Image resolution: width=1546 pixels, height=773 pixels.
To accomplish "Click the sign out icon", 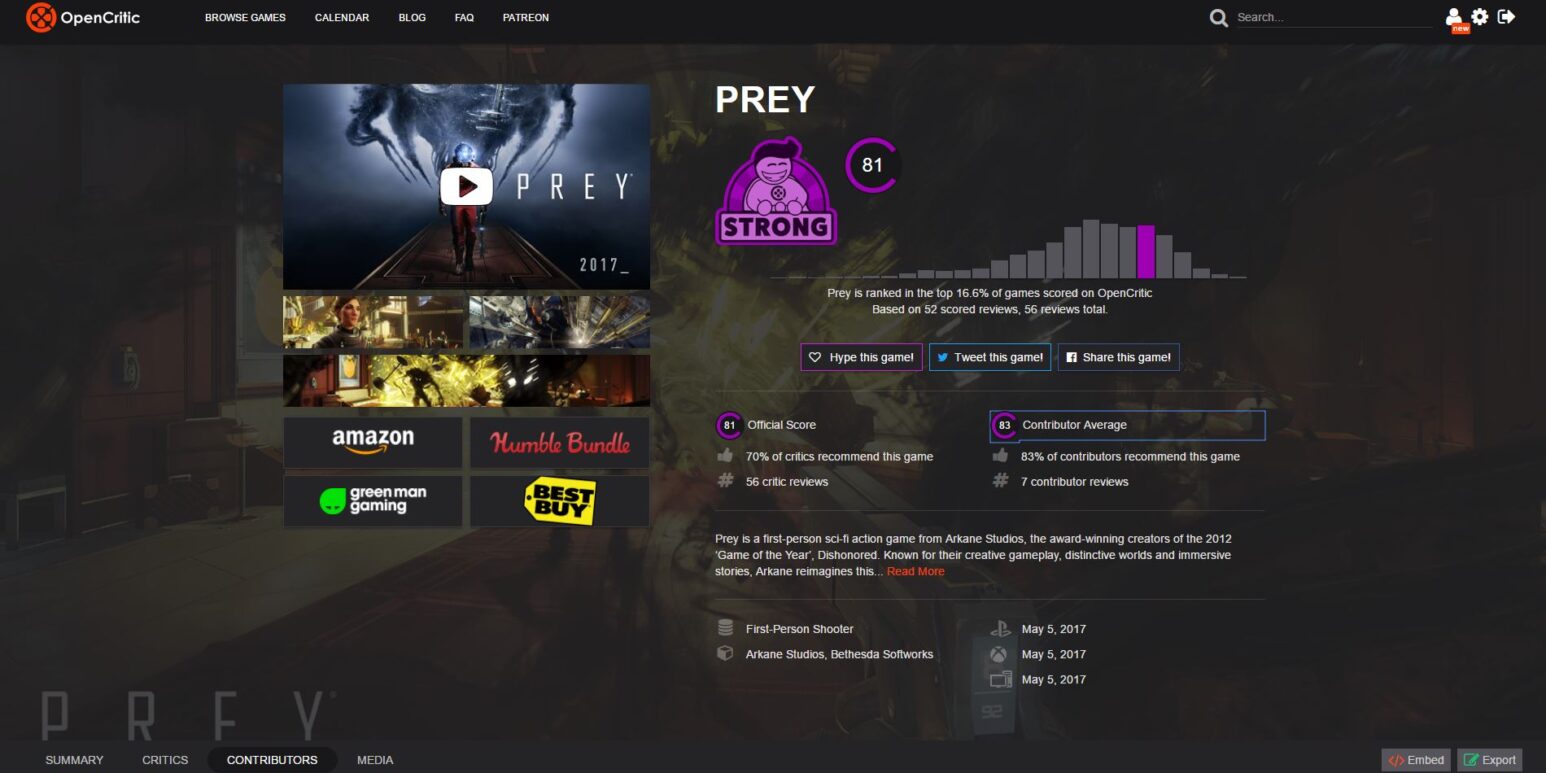I will tap(1507, 17).
